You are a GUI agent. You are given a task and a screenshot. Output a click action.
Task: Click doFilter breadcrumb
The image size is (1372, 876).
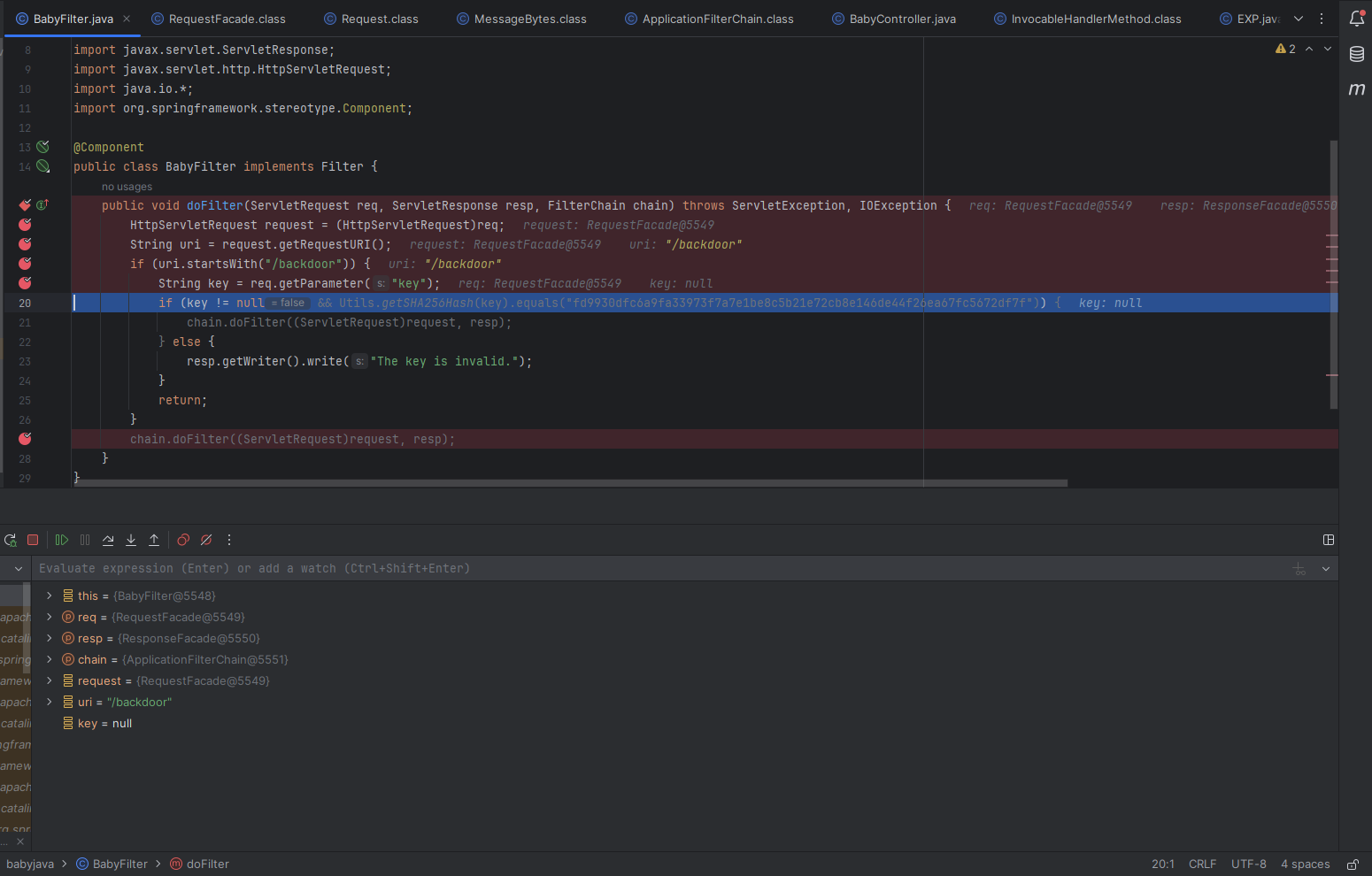click(x=199, y=864)
